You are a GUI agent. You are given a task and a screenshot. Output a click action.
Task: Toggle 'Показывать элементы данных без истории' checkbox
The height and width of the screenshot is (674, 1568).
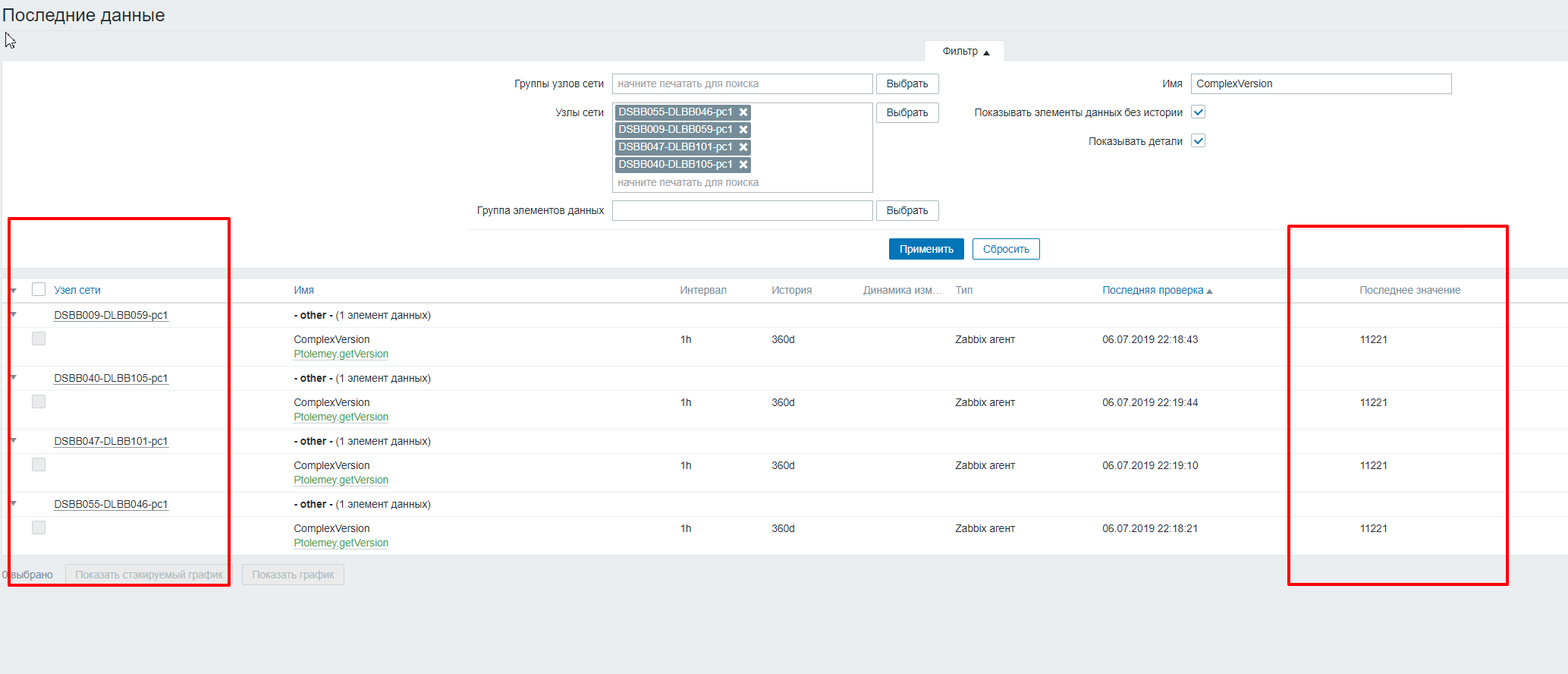point(1199,112)
